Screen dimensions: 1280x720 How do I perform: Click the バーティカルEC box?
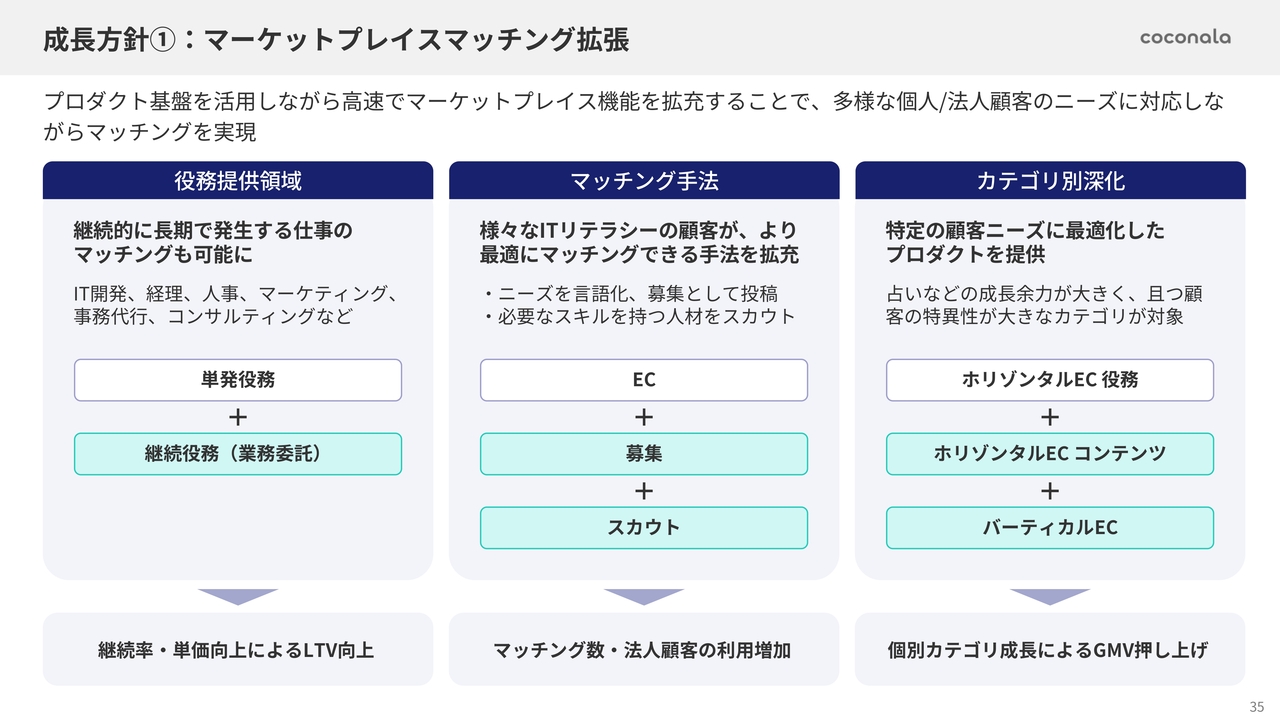(x=1050, y=528)
